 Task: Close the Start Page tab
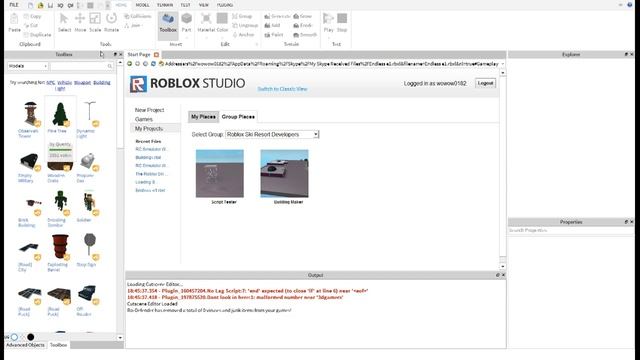tap(156, 54)
